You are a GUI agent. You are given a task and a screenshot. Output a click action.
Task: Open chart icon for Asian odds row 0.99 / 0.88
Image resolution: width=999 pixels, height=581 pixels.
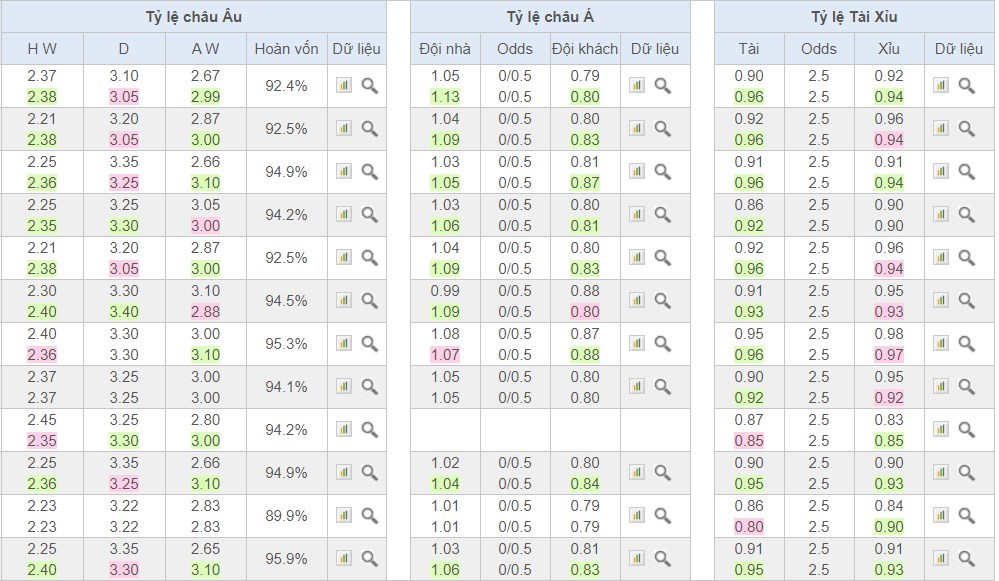coord(637,300)
